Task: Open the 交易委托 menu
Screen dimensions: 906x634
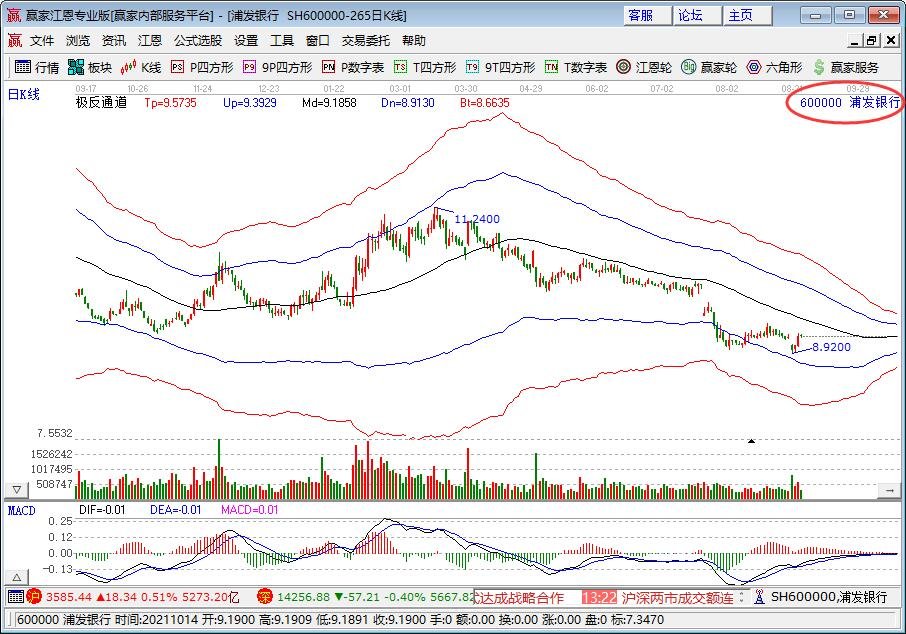Action: point(366,41)
